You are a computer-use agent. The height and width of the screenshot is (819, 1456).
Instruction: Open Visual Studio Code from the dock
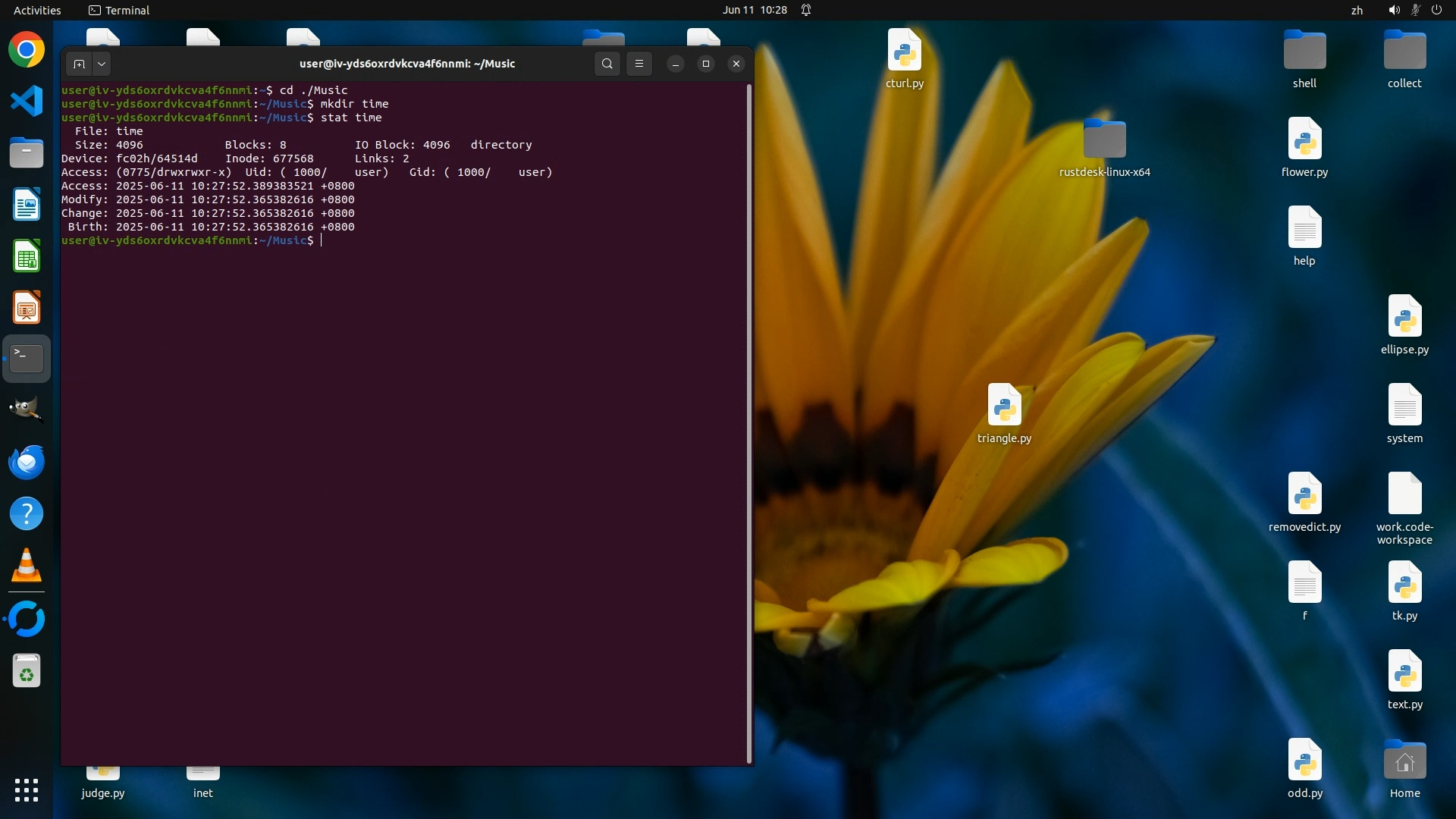tap(27, 102)
